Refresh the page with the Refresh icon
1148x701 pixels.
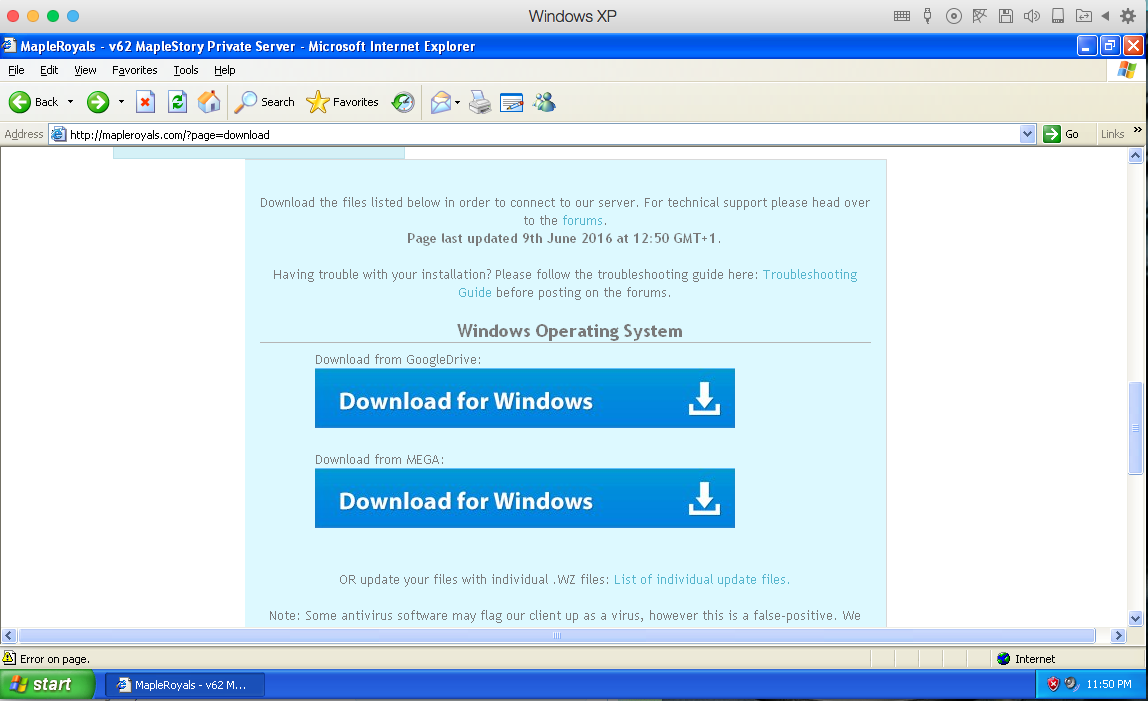tap(177, 102)
